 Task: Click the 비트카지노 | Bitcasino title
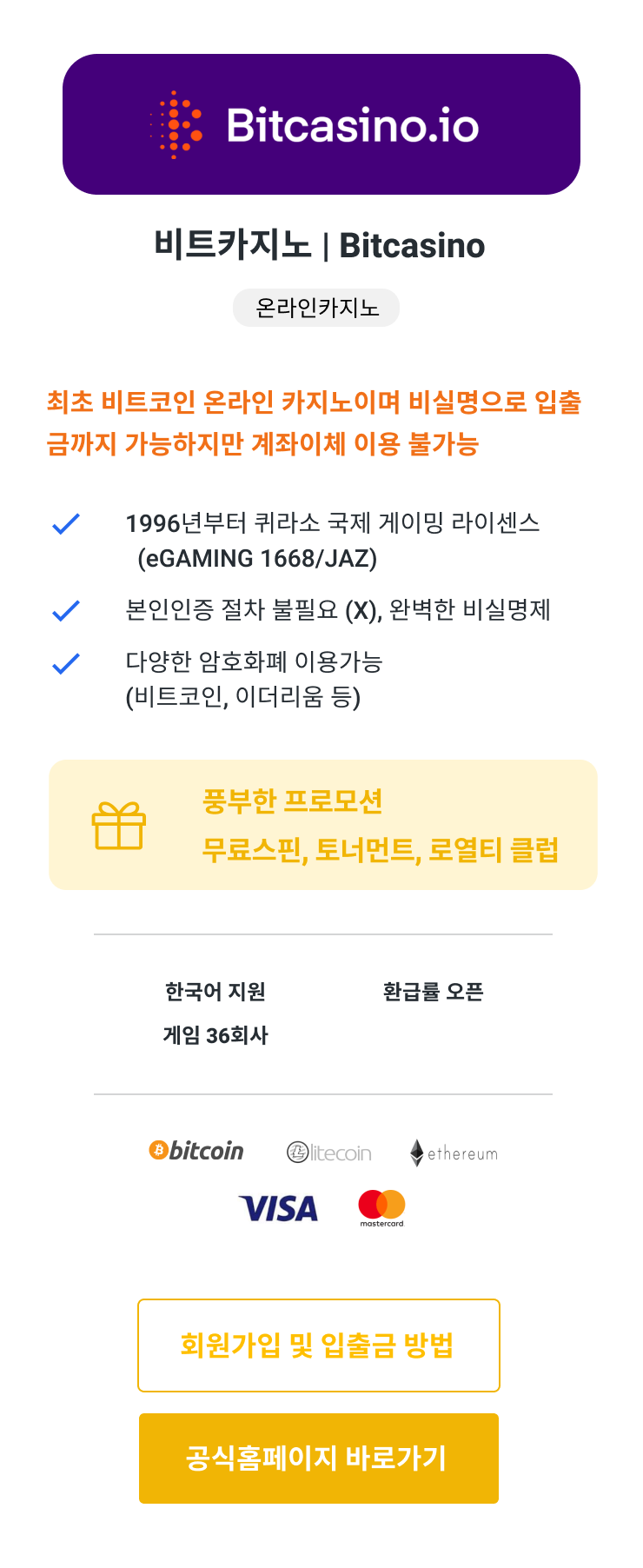coord(320,245)
